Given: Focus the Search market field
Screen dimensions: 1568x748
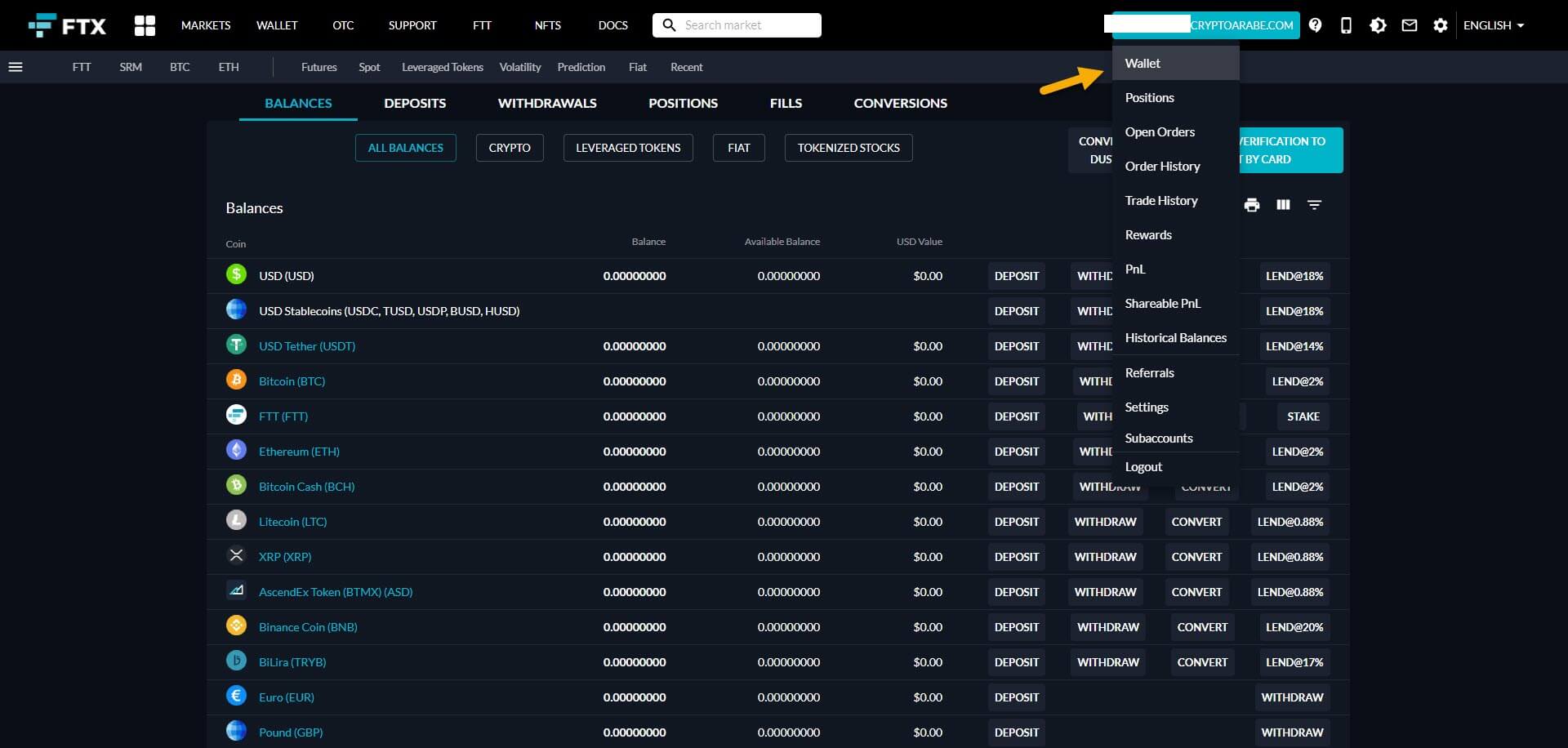Looking at the screenshot, I should point(737,25).
